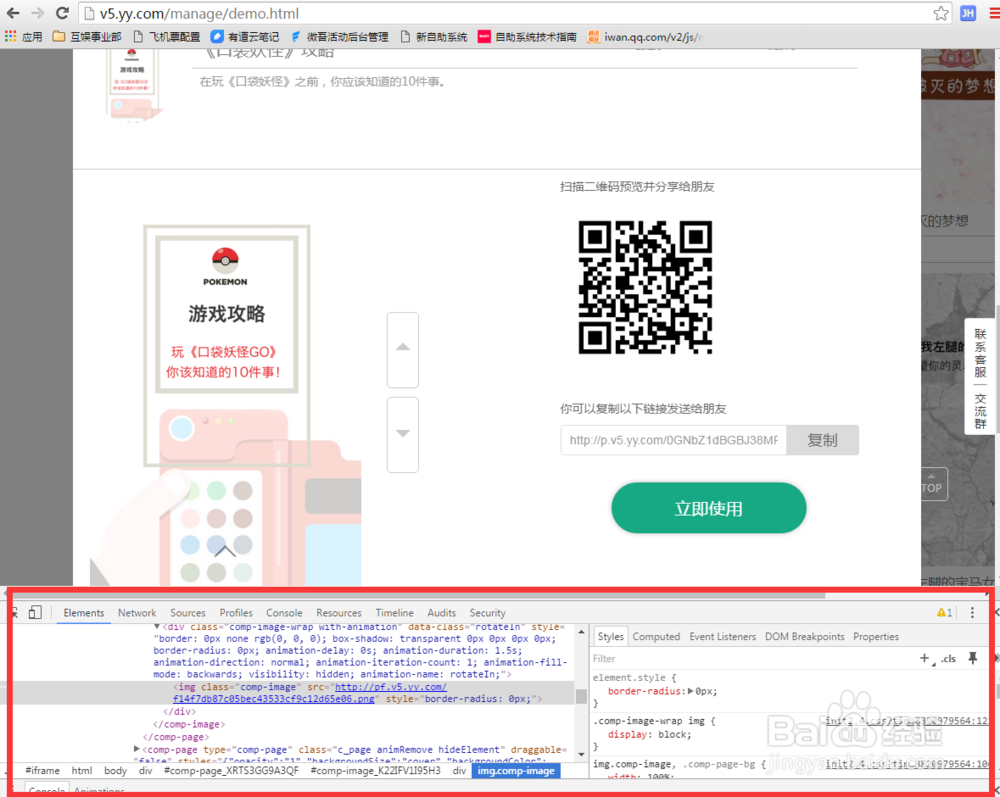Open the DevTools settings via vertical dots menu
The width and height of the screenshot is (1000, 797).
973,612
